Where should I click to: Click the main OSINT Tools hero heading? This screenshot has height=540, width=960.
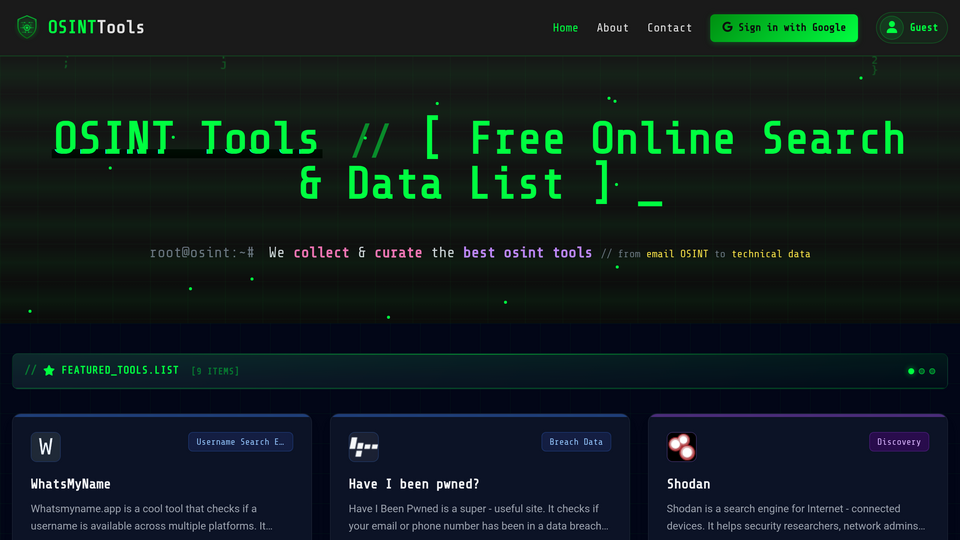point(480,161)
